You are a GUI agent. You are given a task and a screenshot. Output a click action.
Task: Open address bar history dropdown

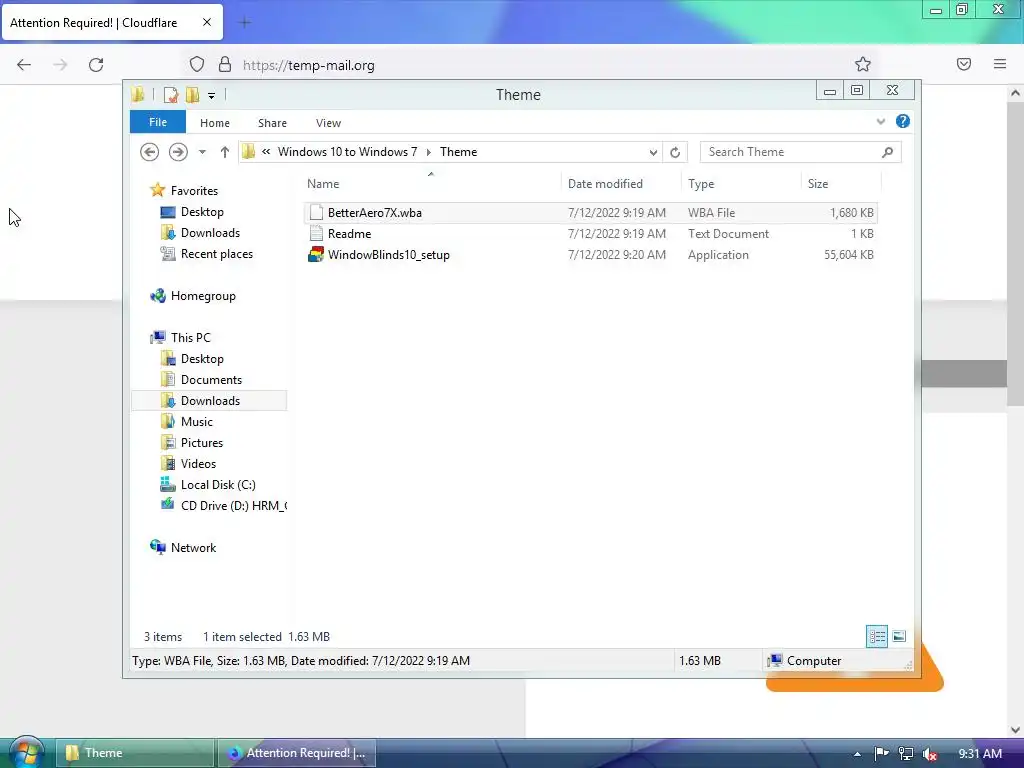[652, 152]
